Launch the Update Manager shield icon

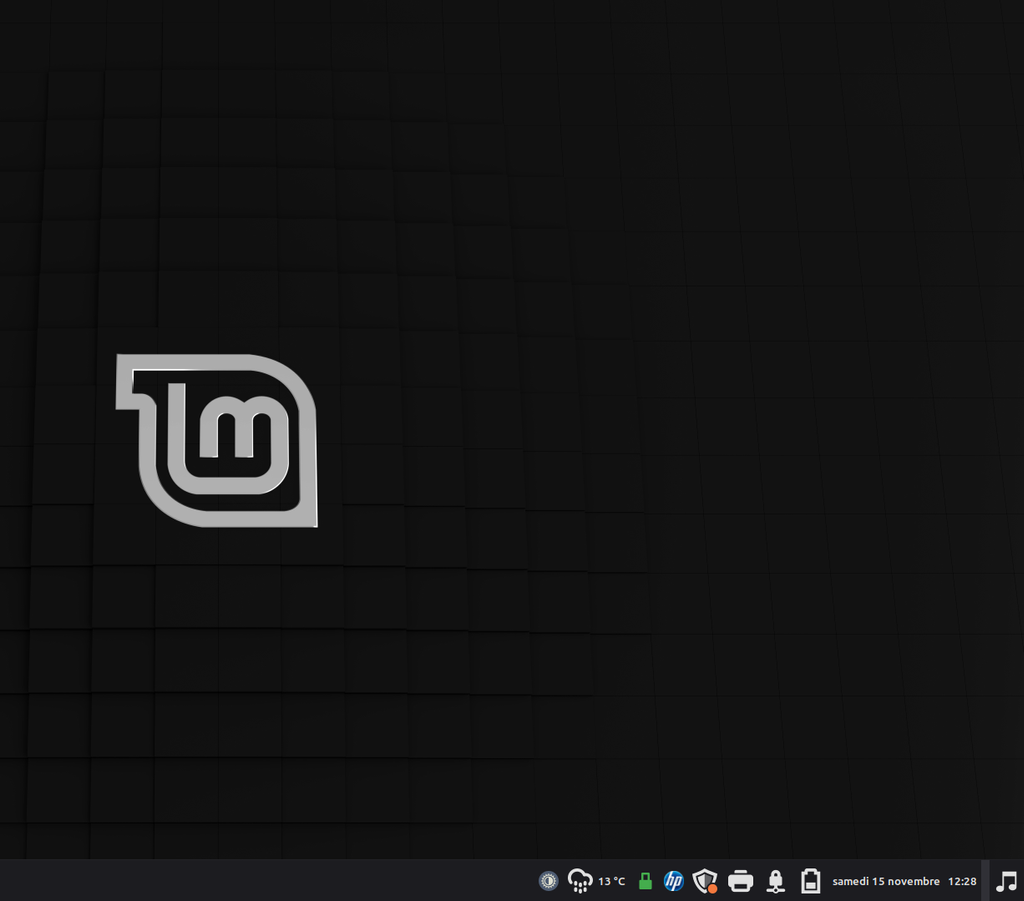pyautogui.click(x=705, y=881)
